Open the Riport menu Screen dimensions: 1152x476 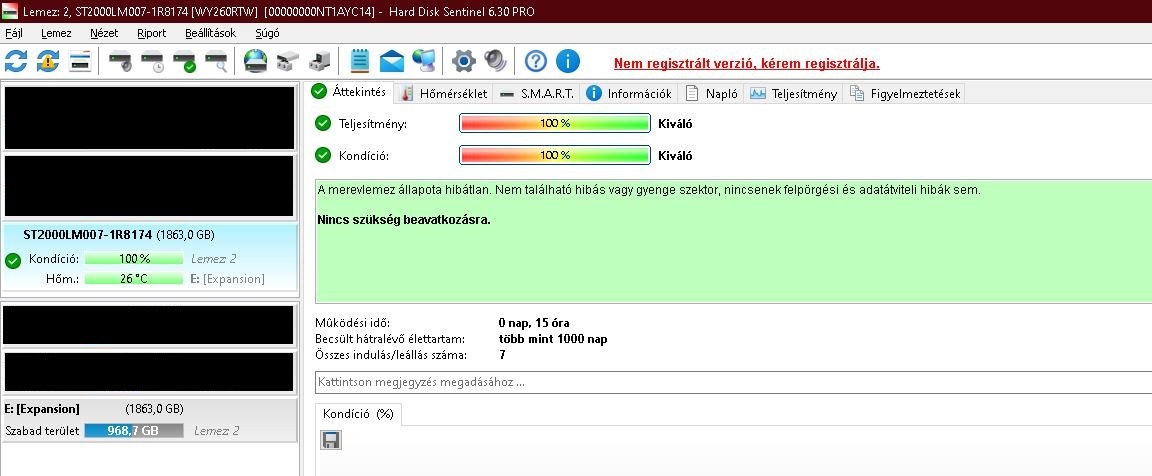tap(151, 33)
